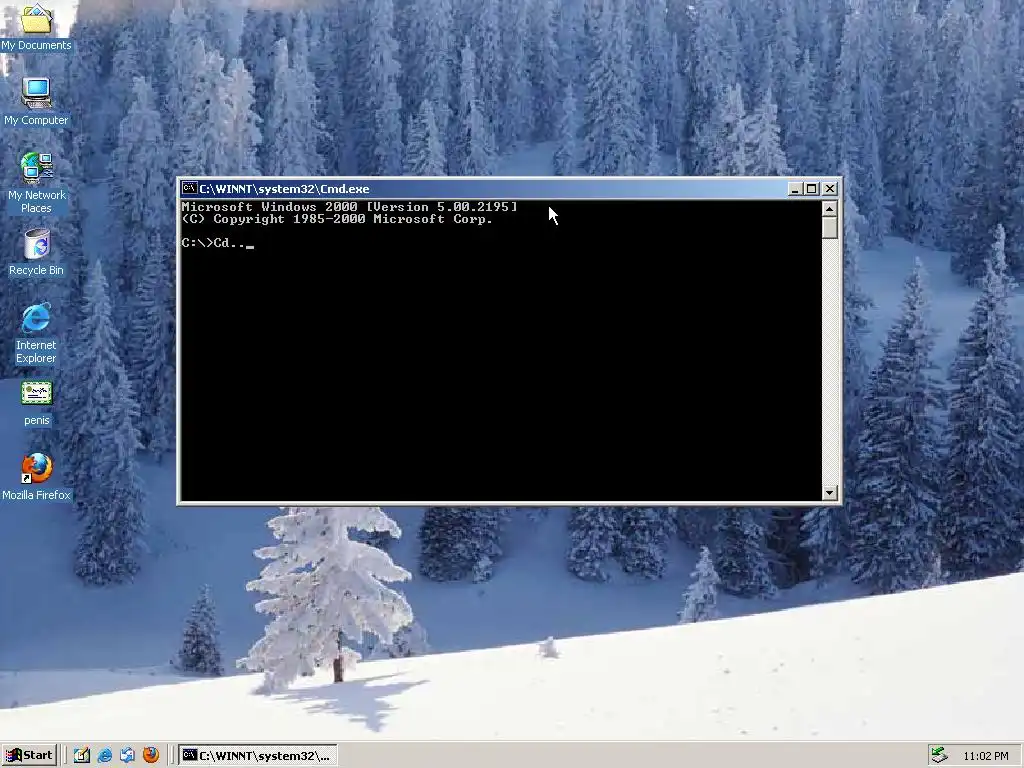Launch Outlook Express from quick launch

point(127,756)
